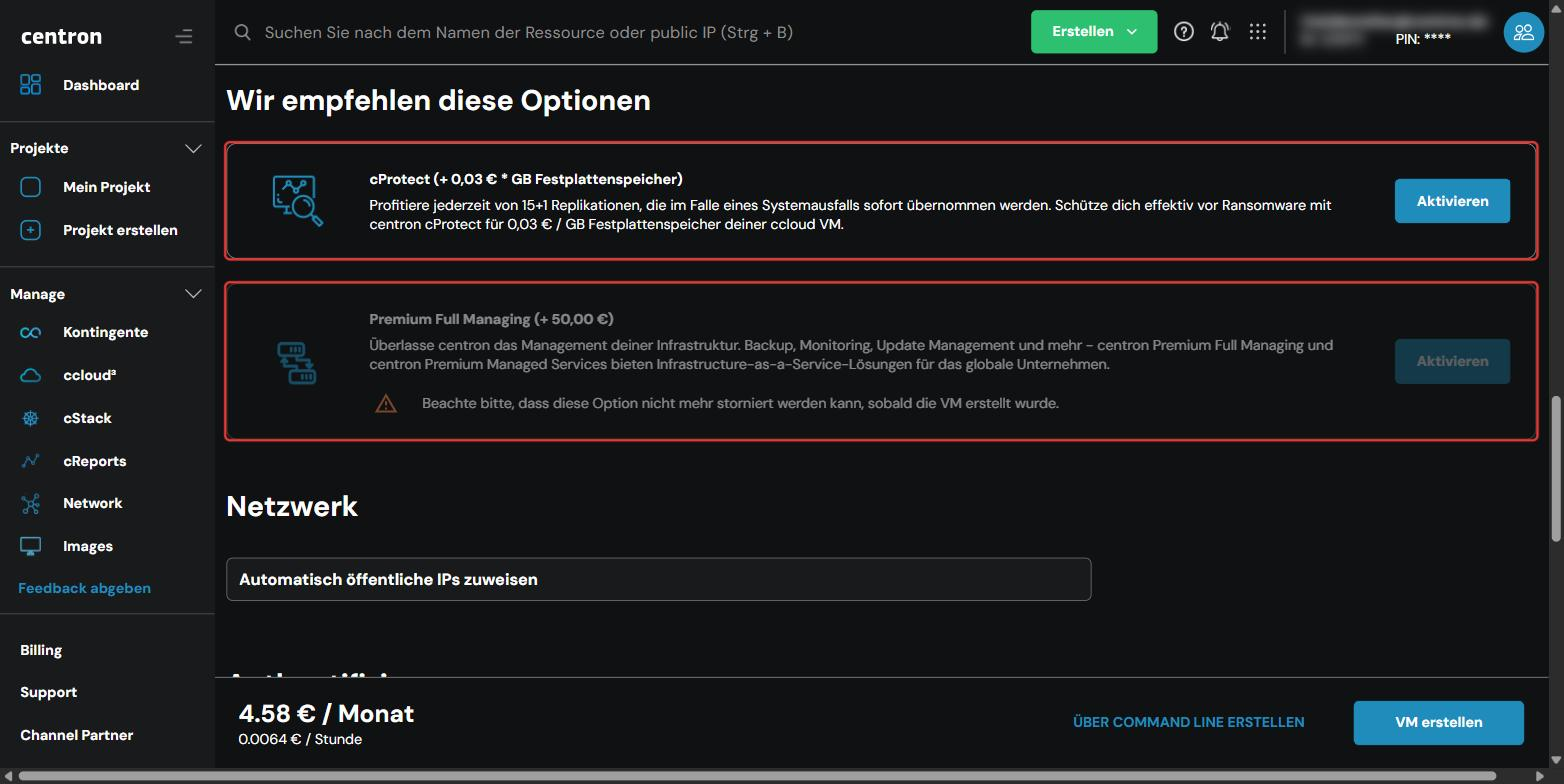Focus the resource search input field
The height and width of the screenshot is (784, 1564).
click(x=528, y=32)
